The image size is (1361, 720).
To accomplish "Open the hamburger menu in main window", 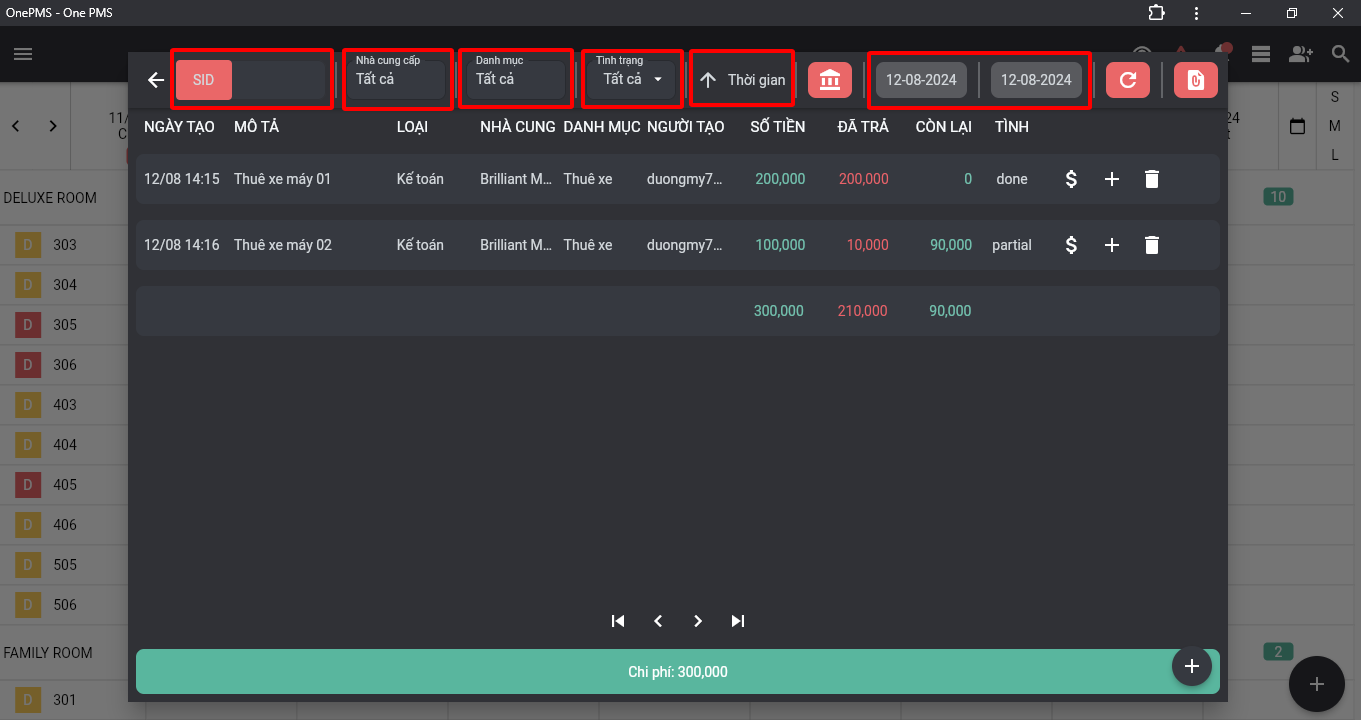I will coord(23,54).
